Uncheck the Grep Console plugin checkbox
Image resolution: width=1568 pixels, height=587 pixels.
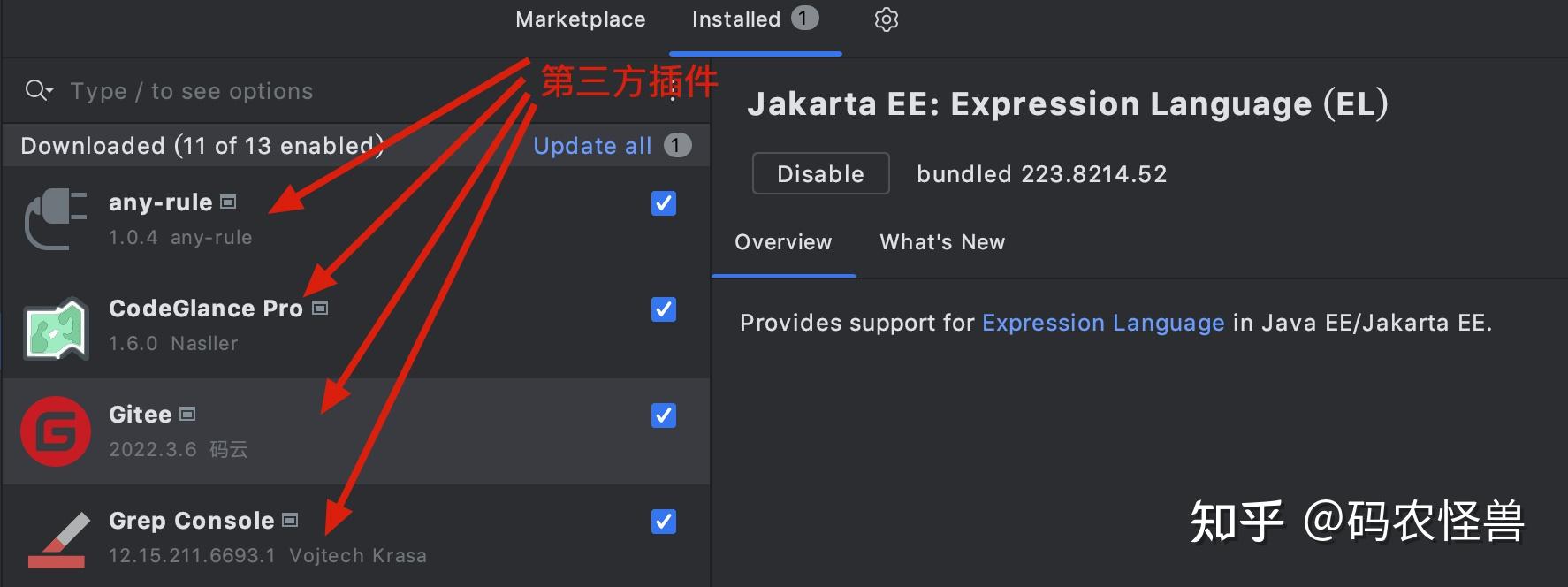pos(664,522)
